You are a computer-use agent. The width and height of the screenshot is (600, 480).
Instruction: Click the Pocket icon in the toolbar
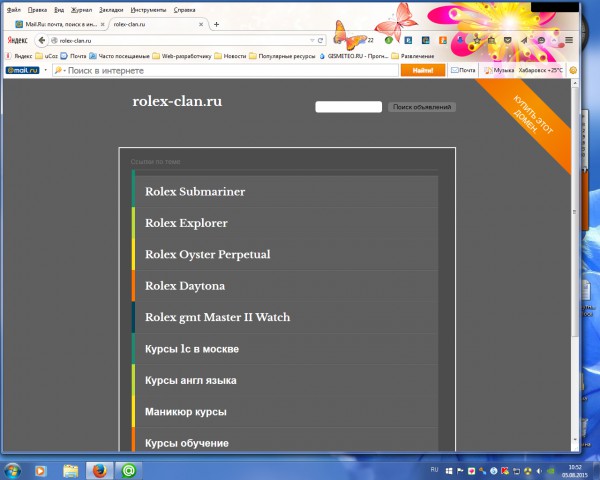(507, 40)
